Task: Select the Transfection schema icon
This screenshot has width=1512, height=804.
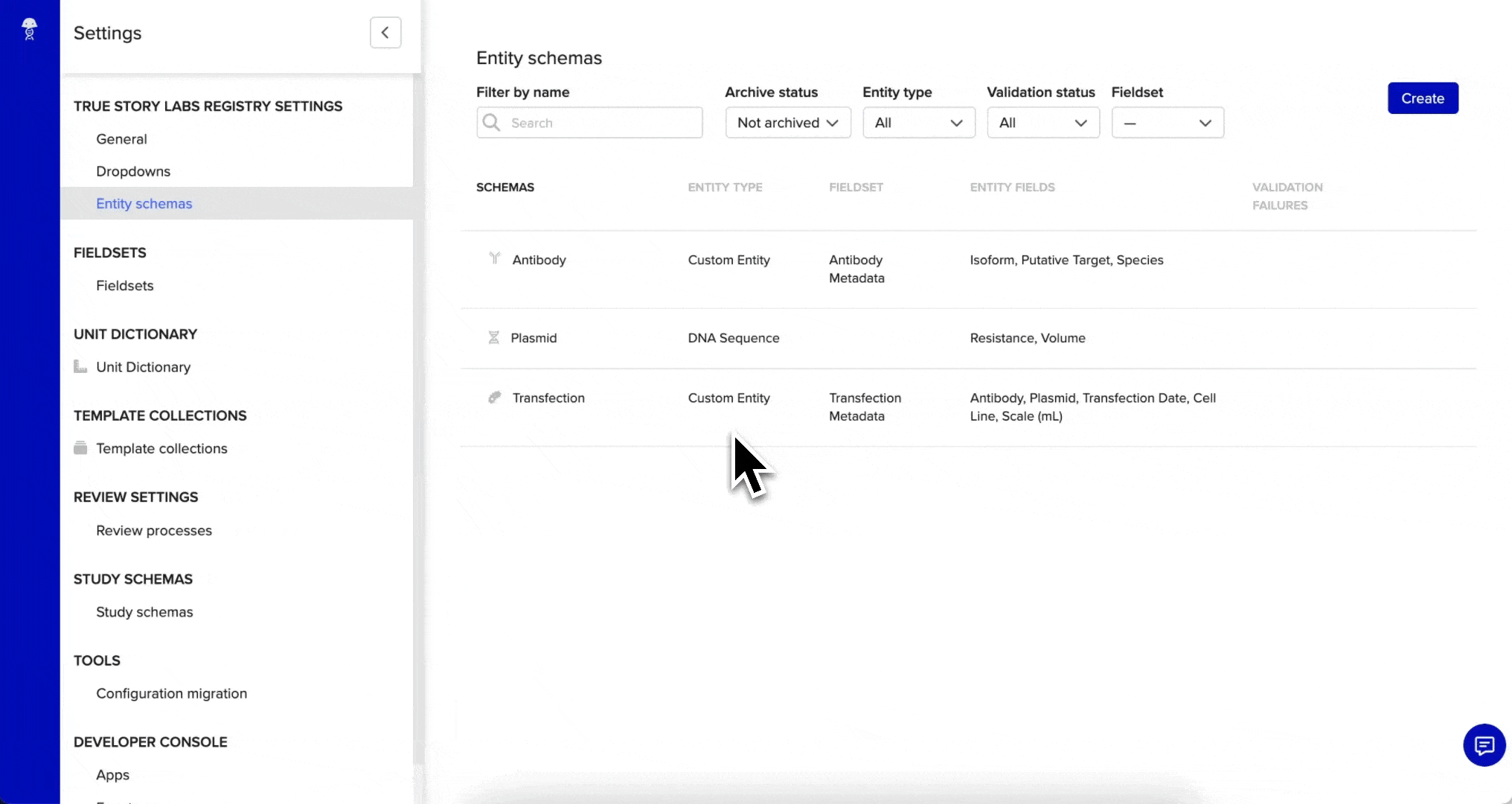Action: coord(494,397)
